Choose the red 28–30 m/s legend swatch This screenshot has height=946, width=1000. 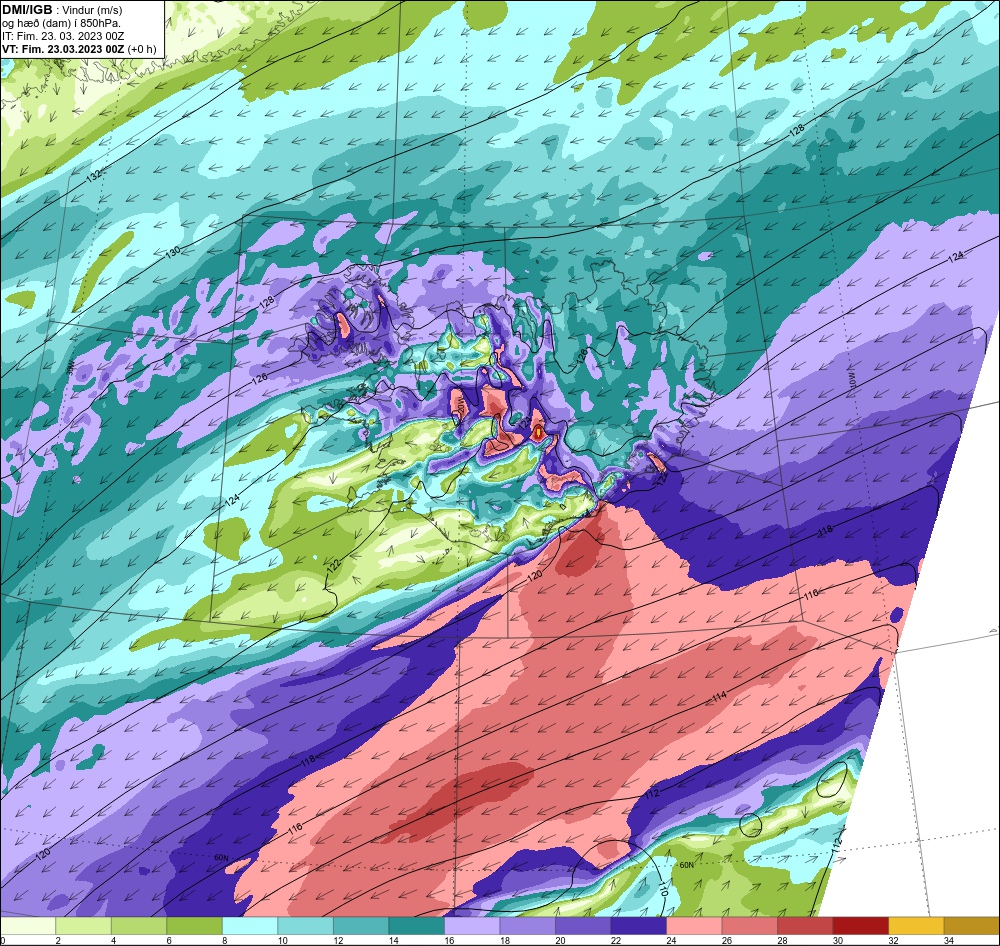point(805,926)
